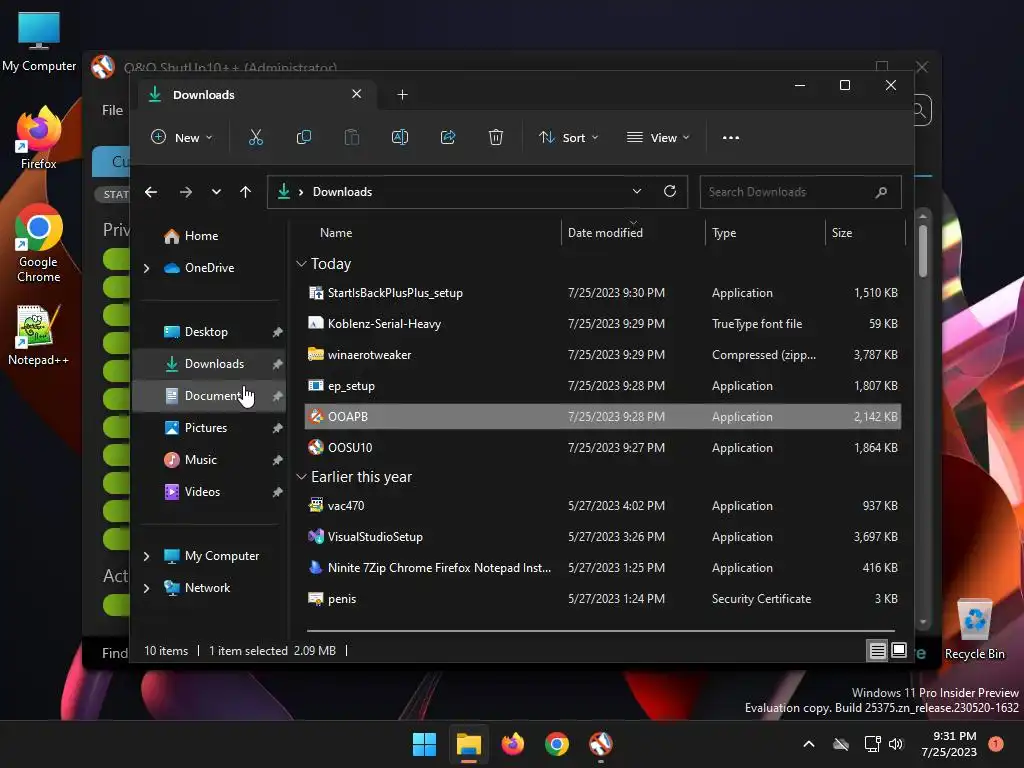Show hidden system tray icons
The width and height of the screenshot is (1024, 768).
click(x=808, y=744)
